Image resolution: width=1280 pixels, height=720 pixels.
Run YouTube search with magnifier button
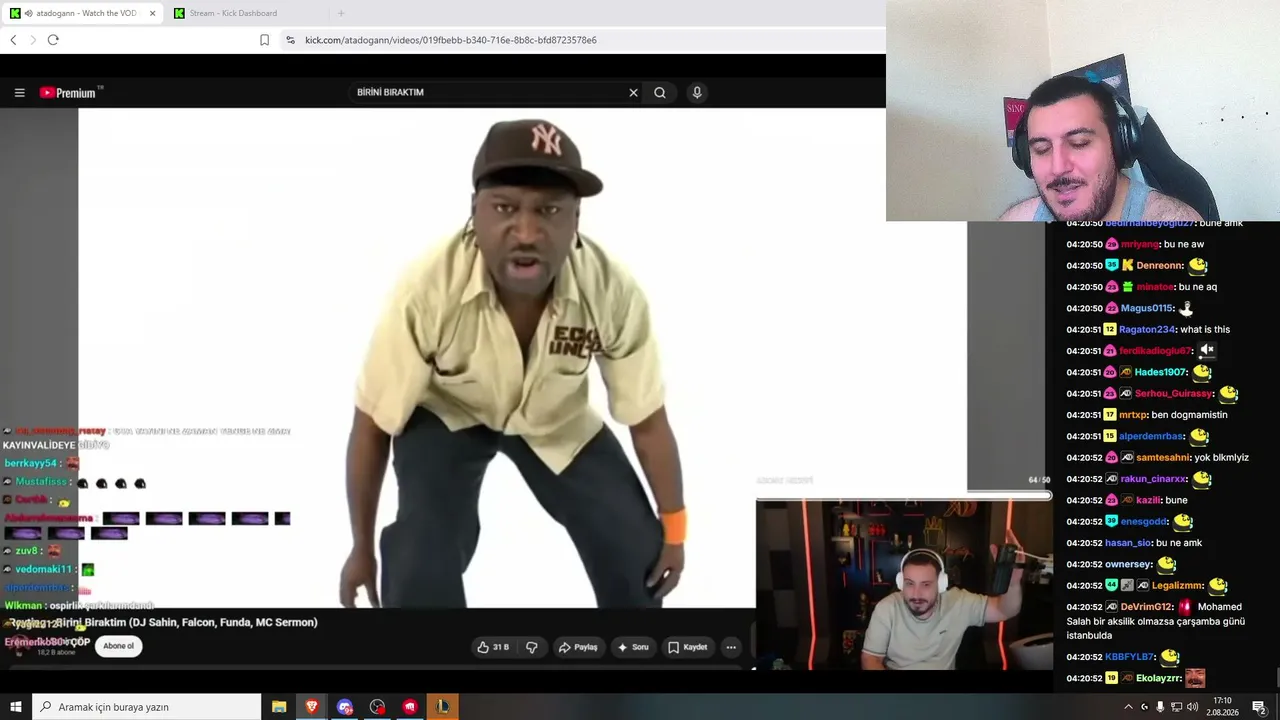[660, 93]
